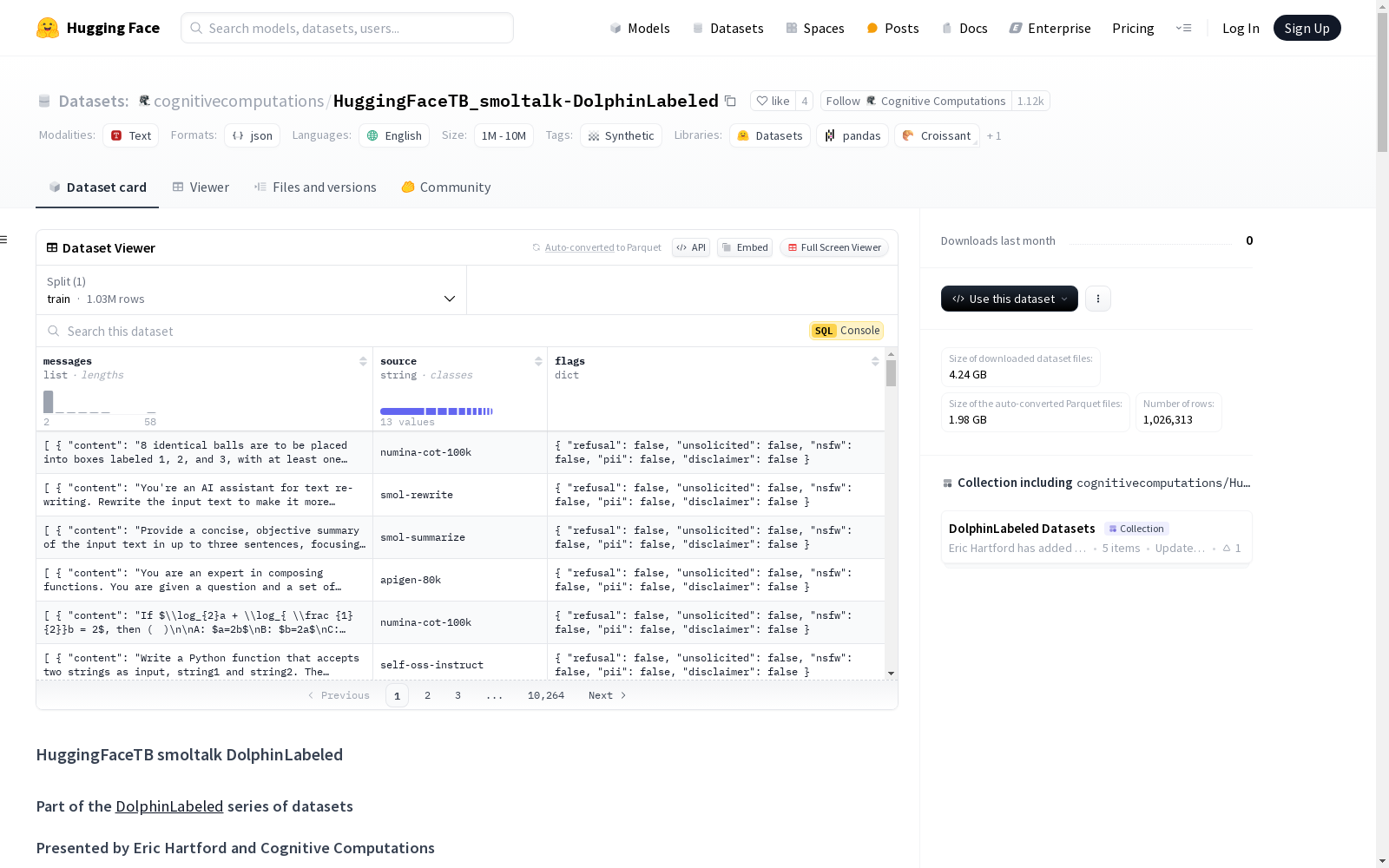Sort the source column using its arrows
Viewport: 1389px width, 868px height.
[538, 361]
